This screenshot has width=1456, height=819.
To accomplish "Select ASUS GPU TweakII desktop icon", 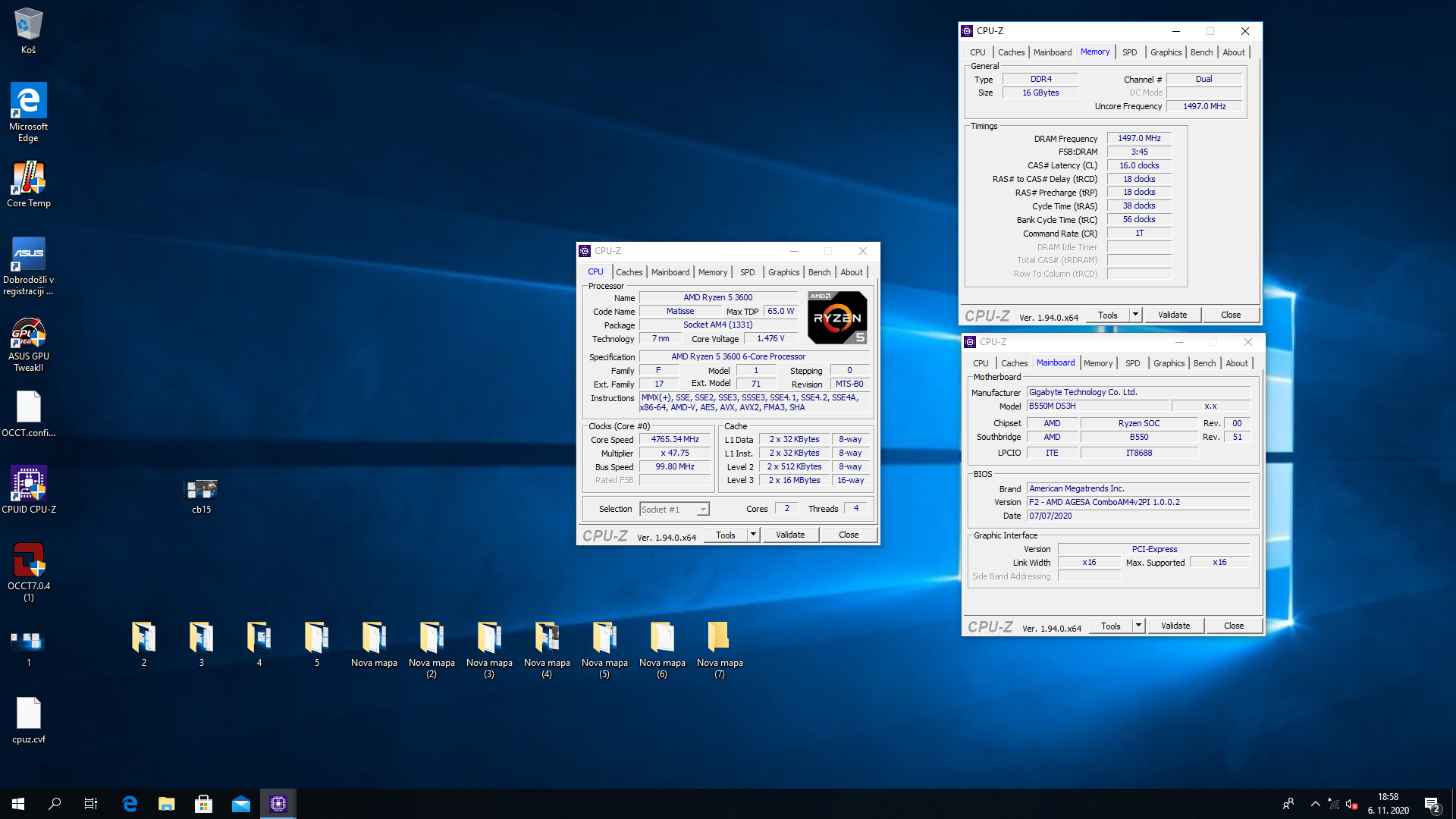I will pyautogui.click(x=28, y=345).
